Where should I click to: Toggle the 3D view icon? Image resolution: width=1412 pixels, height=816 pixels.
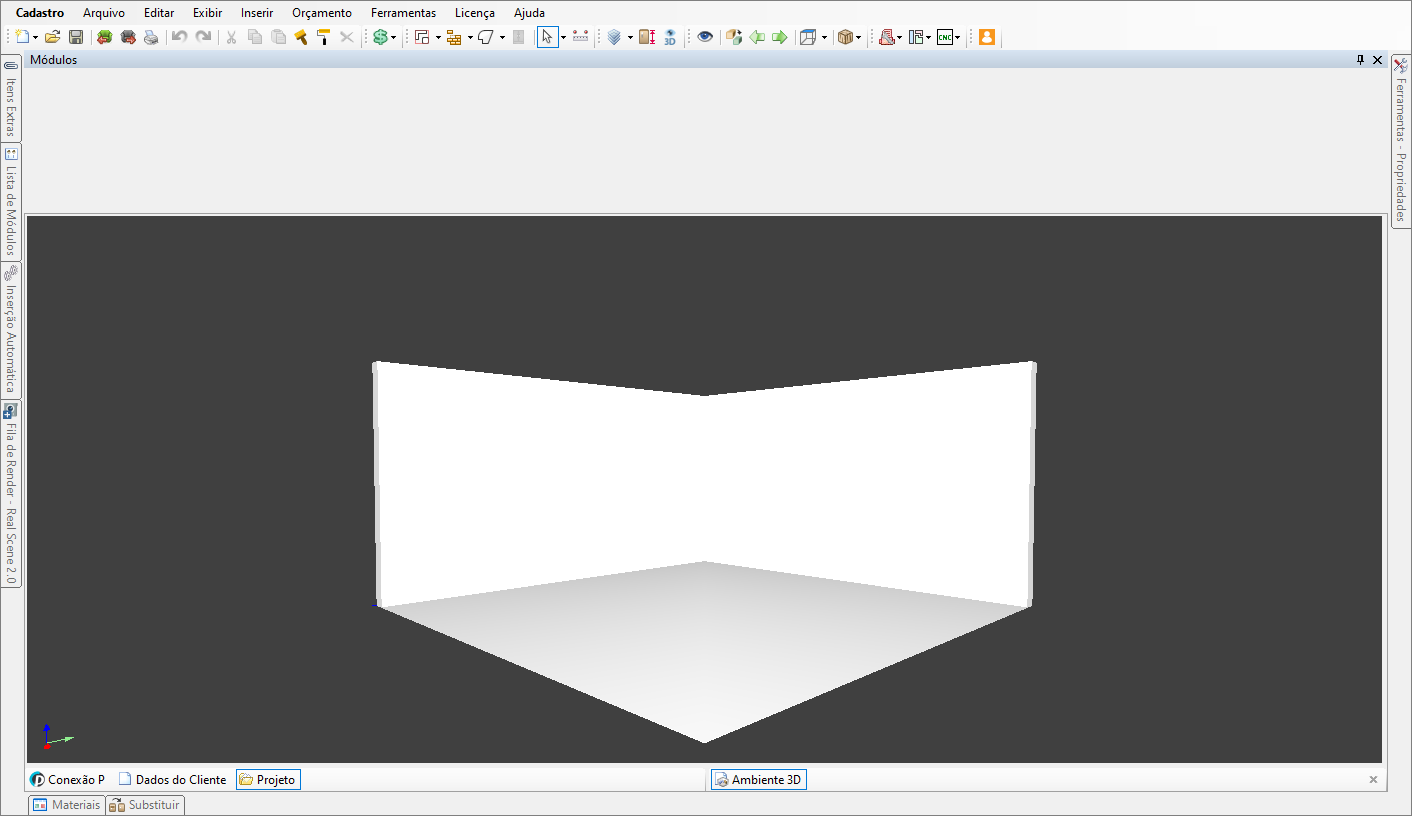670,37
